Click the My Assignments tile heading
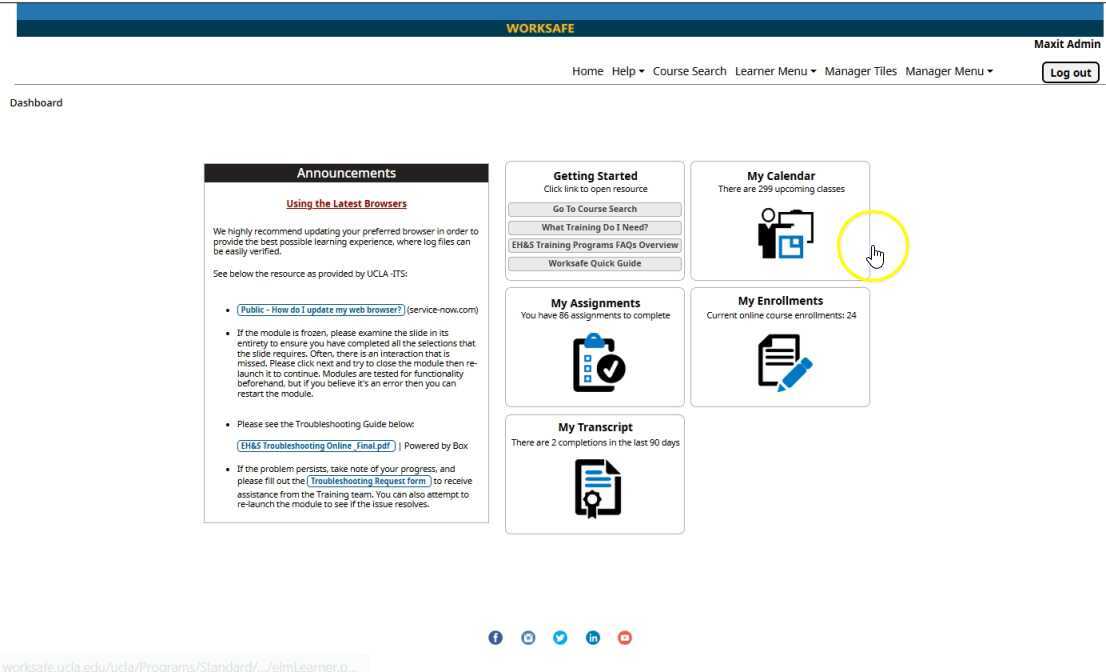 tap(595, 303)
